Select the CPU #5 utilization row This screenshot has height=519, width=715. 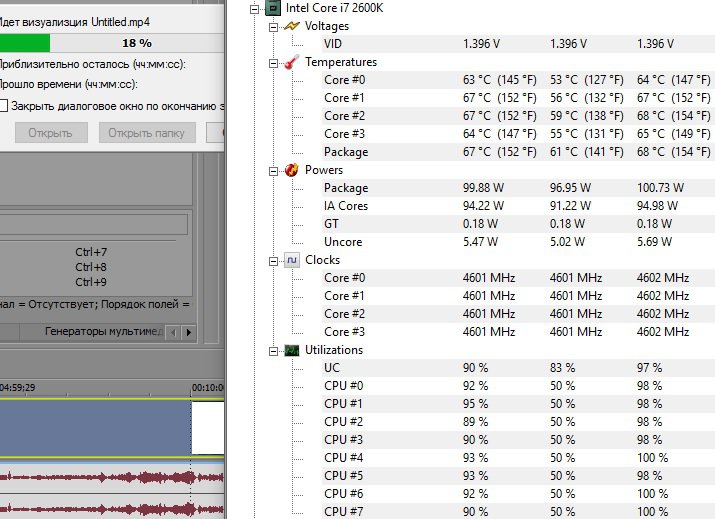(519, 476)
